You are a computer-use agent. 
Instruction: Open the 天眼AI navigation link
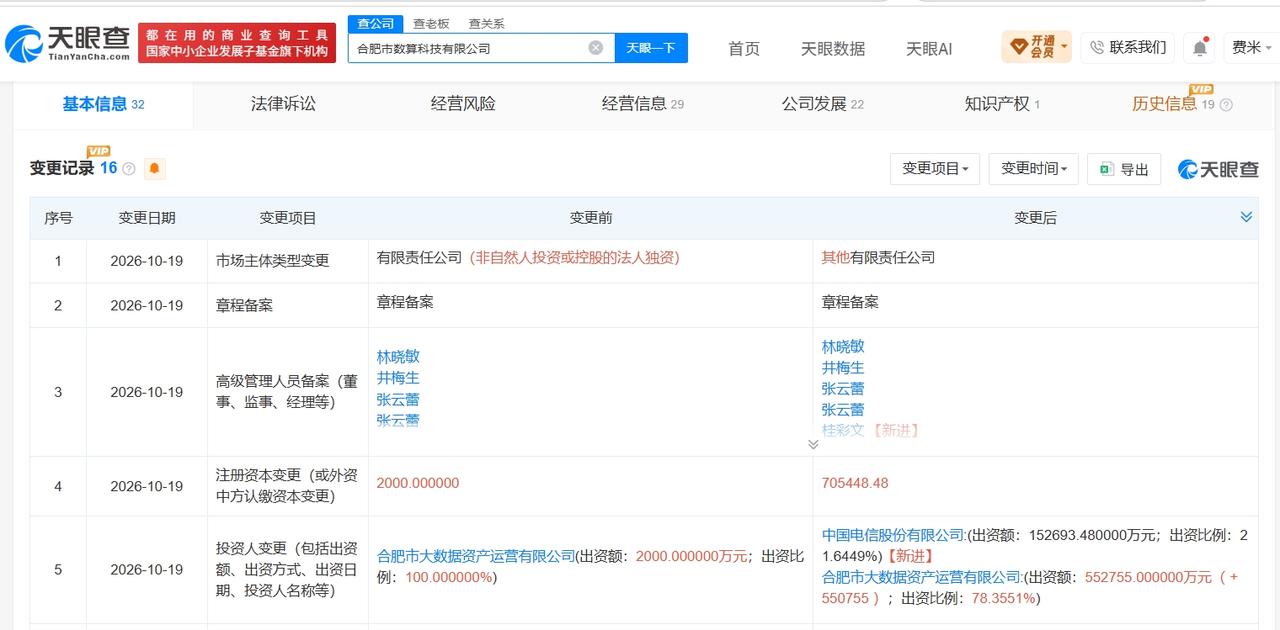(x=929, y=48)
